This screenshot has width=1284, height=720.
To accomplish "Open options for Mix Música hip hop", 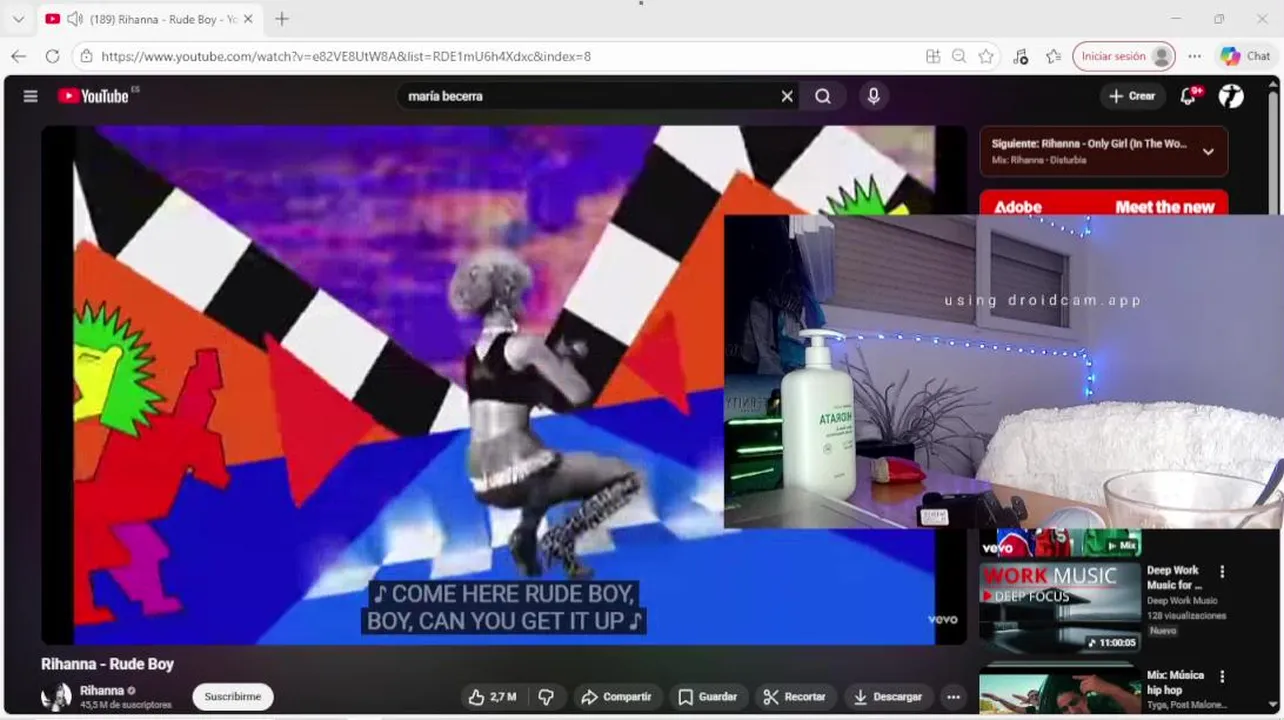I will (x=1221, y=677).
